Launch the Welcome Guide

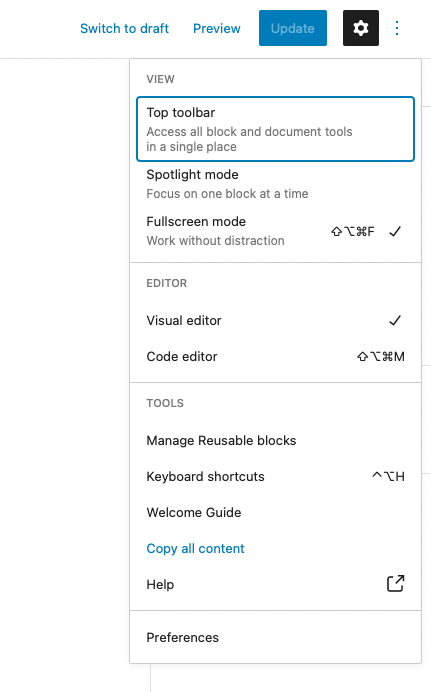[x=275, y=512]
